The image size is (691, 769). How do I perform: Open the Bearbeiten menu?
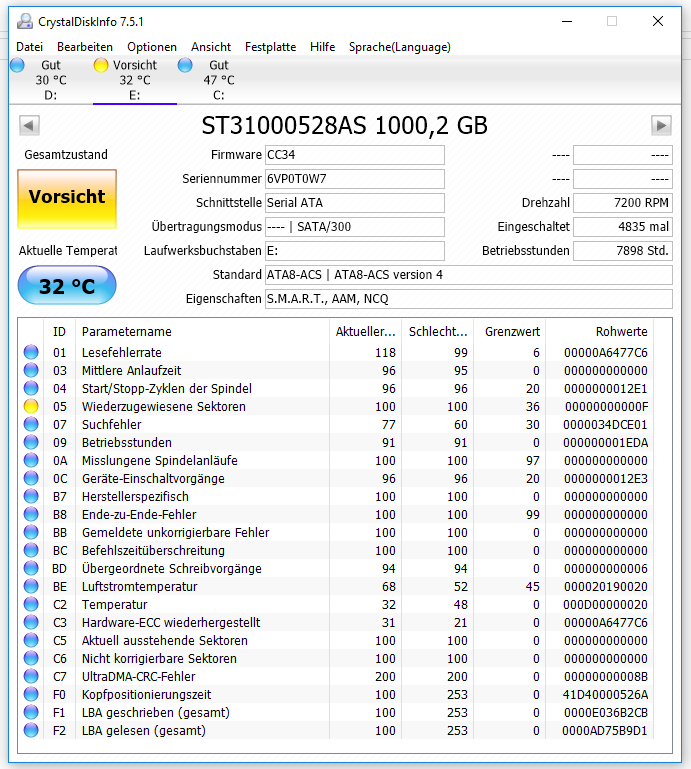point(85,47)
